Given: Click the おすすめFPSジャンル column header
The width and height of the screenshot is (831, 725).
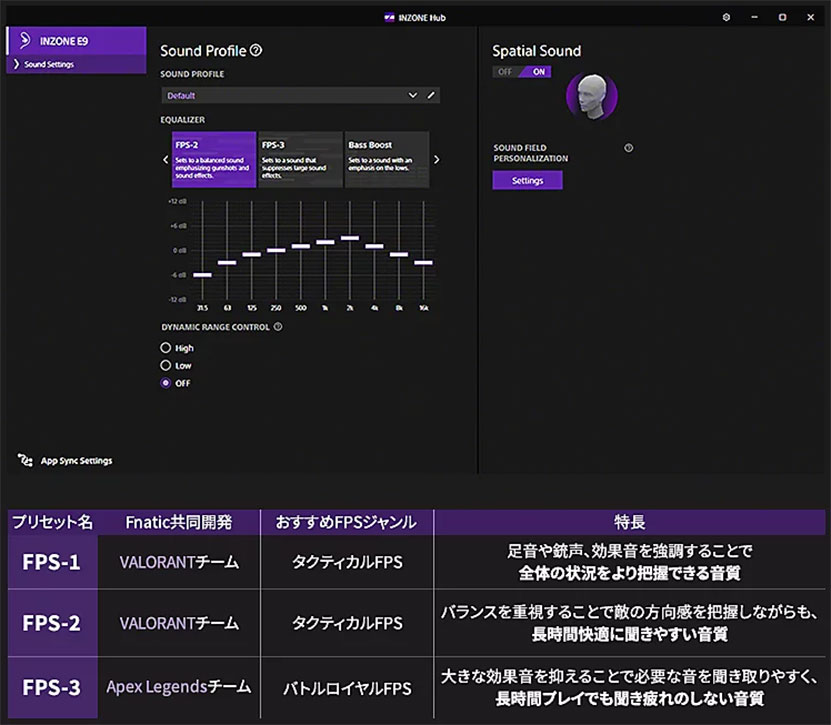Looking at the screenshot, I should click(x=347, y=522).
